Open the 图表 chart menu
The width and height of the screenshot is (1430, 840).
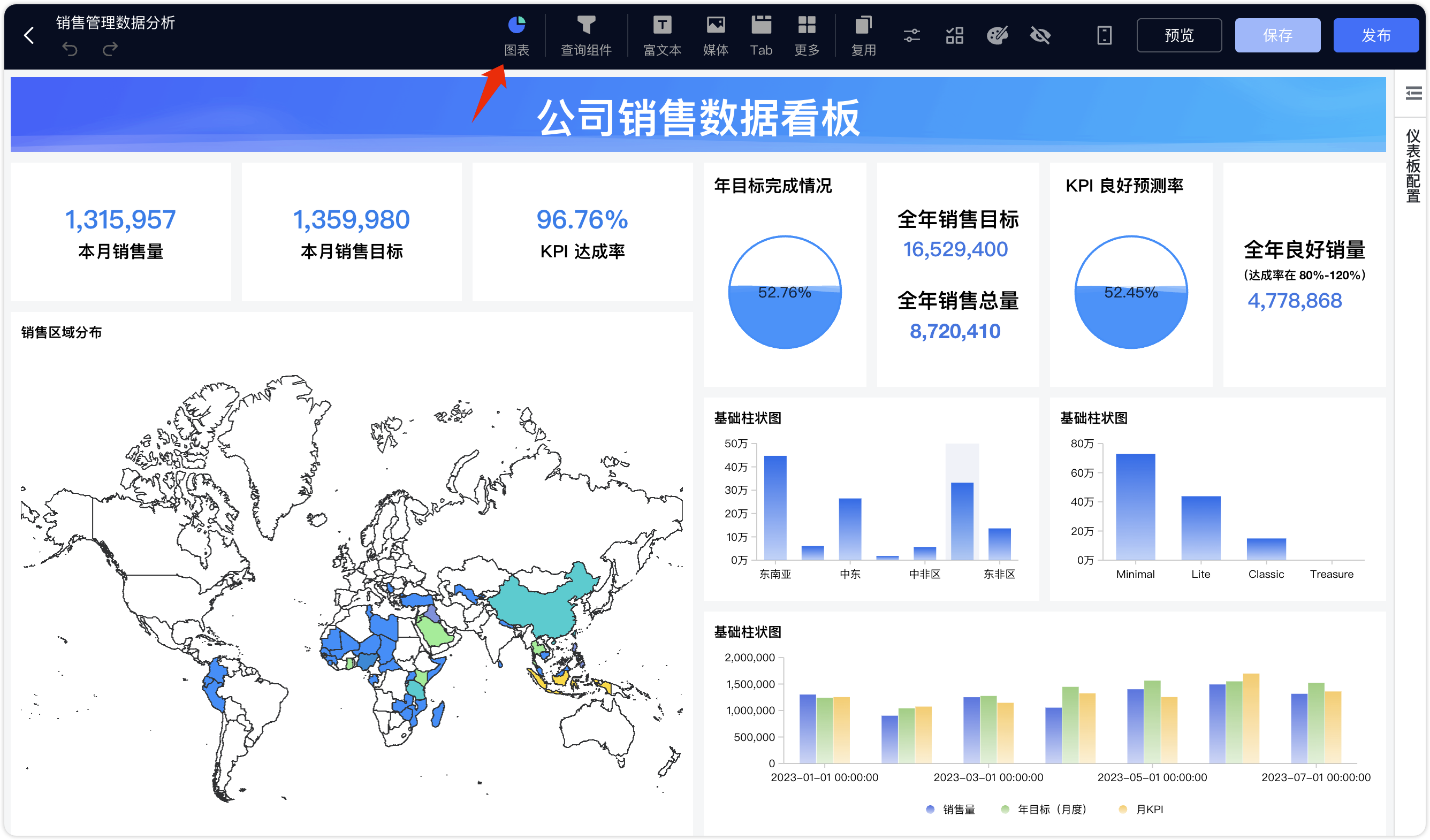[516, 36]
